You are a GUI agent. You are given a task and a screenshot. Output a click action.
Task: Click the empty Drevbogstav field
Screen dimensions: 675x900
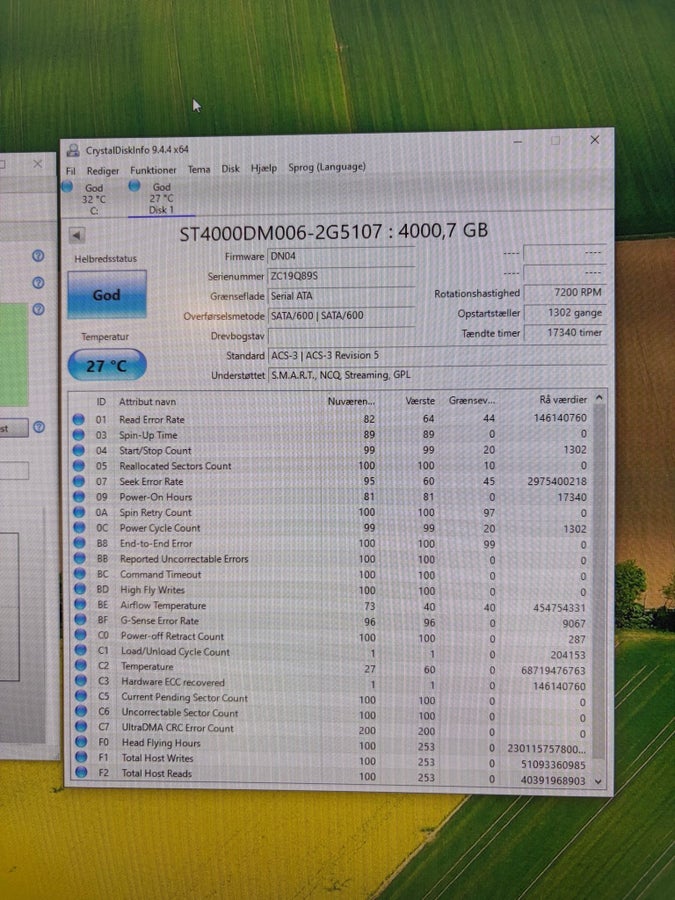341,335
